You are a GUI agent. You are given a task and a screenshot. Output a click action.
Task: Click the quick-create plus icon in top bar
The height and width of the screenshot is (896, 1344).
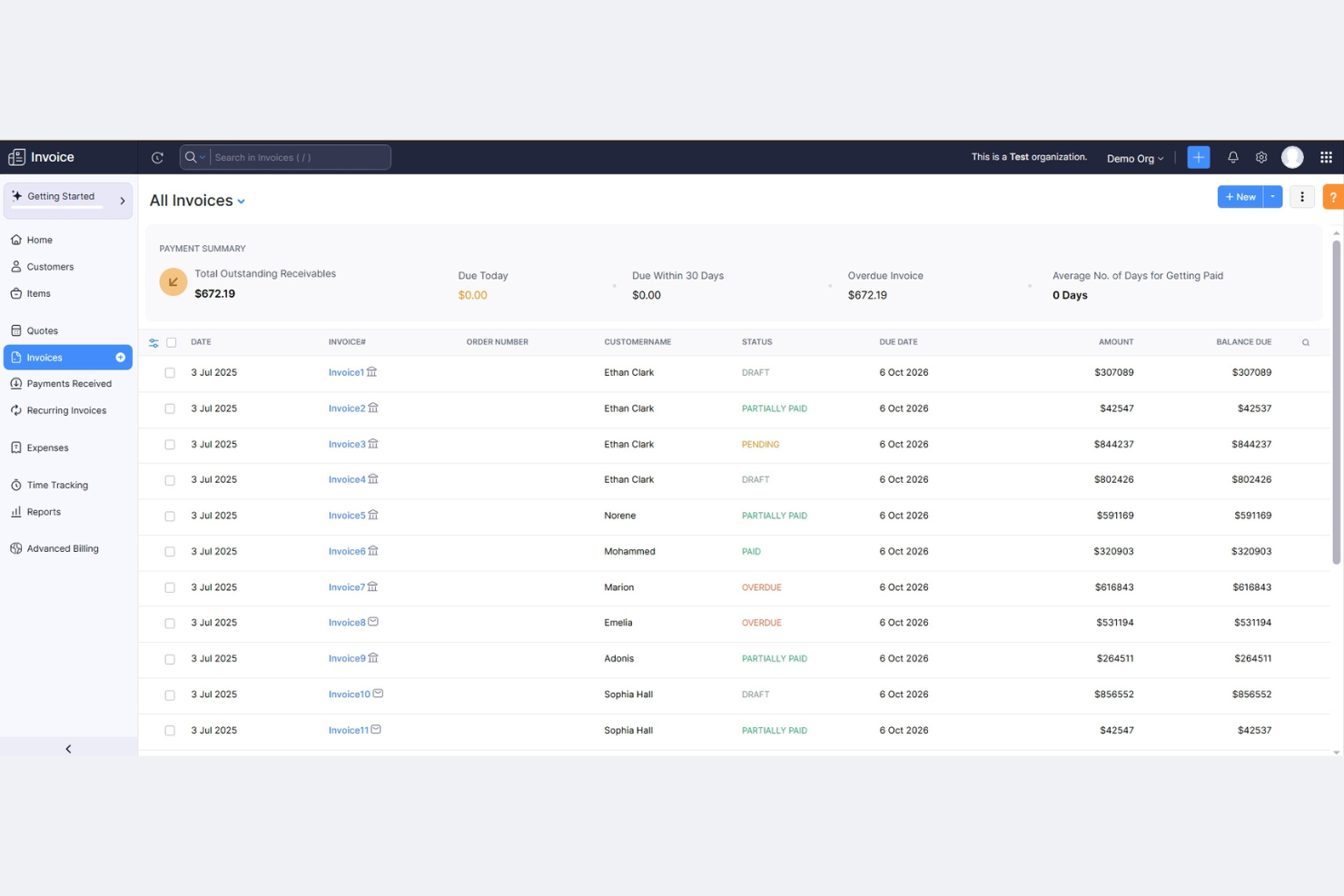coord(1198,157)
